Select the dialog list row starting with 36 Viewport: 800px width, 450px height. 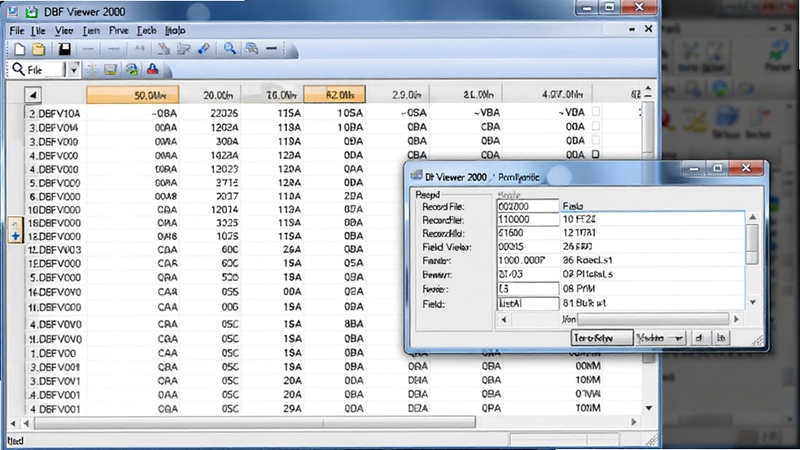point(653,260)
